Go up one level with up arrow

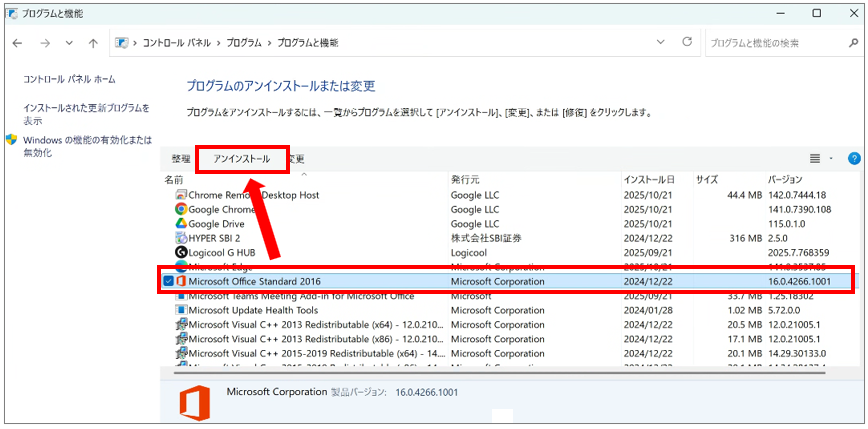tap(93, 44)
